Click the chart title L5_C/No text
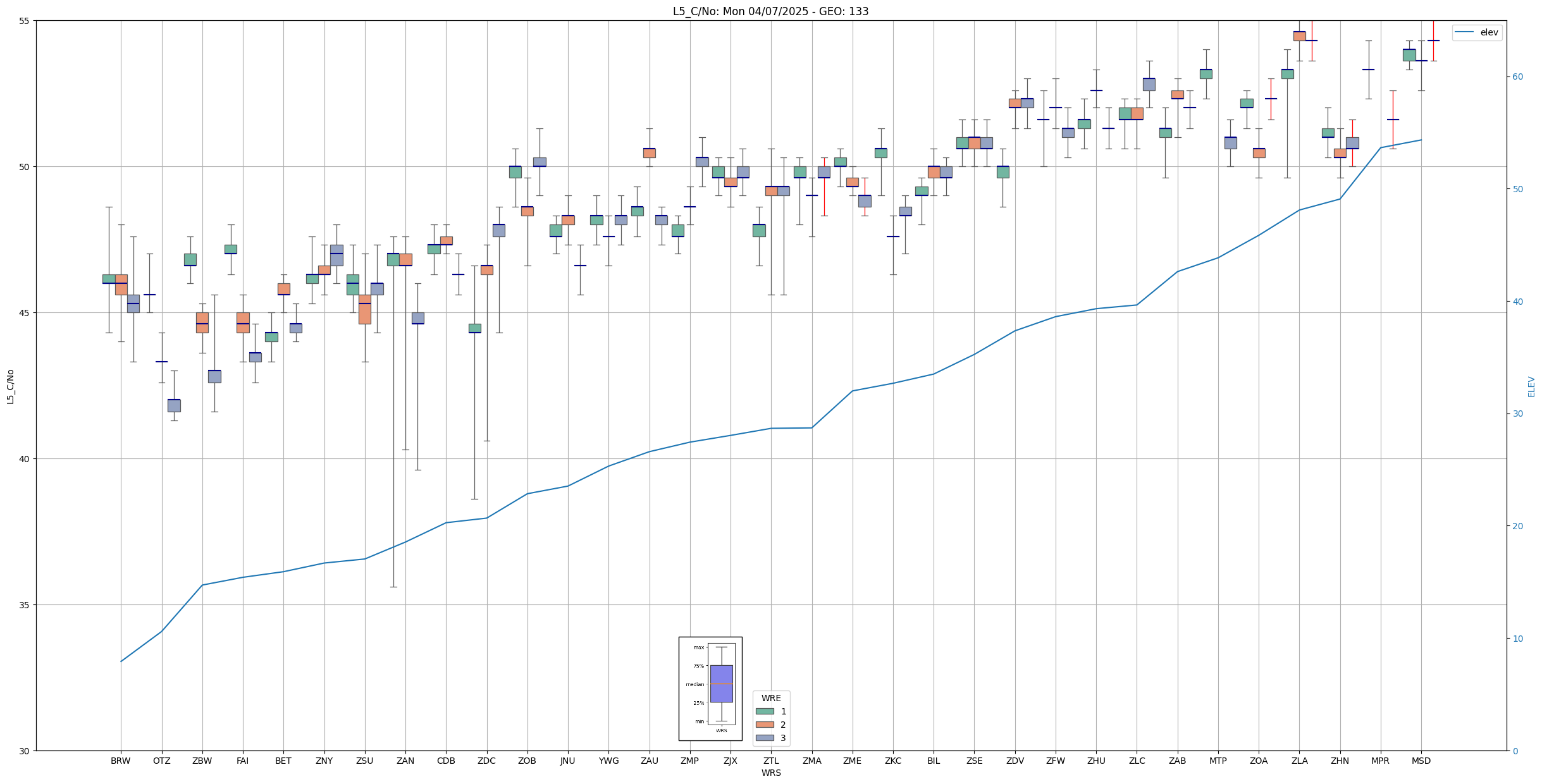This screenshot has width=1542, height=784. [770, 11]
